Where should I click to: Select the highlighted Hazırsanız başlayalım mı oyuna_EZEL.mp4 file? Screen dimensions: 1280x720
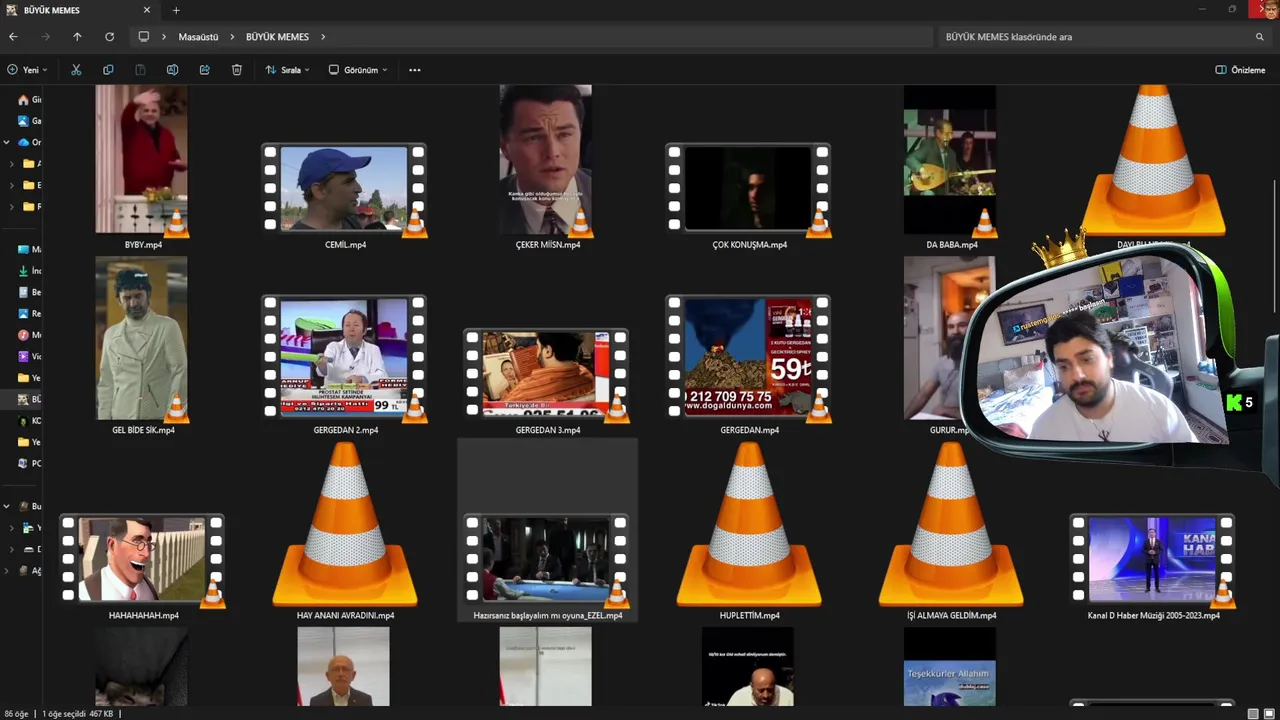pos(547,530)
